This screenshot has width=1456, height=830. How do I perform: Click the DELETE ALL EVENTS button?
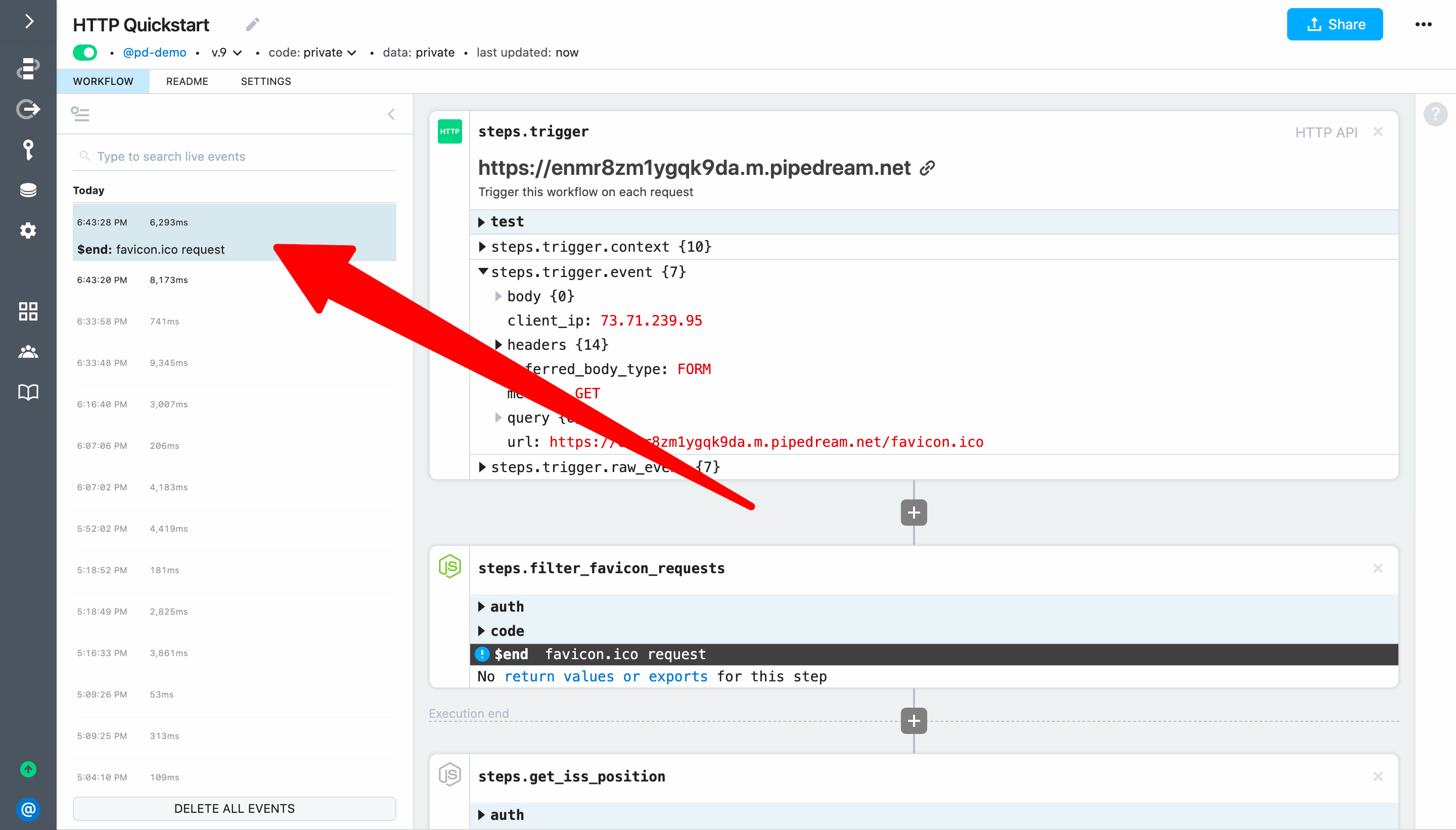pyautogui.click(x=234, y=808)
